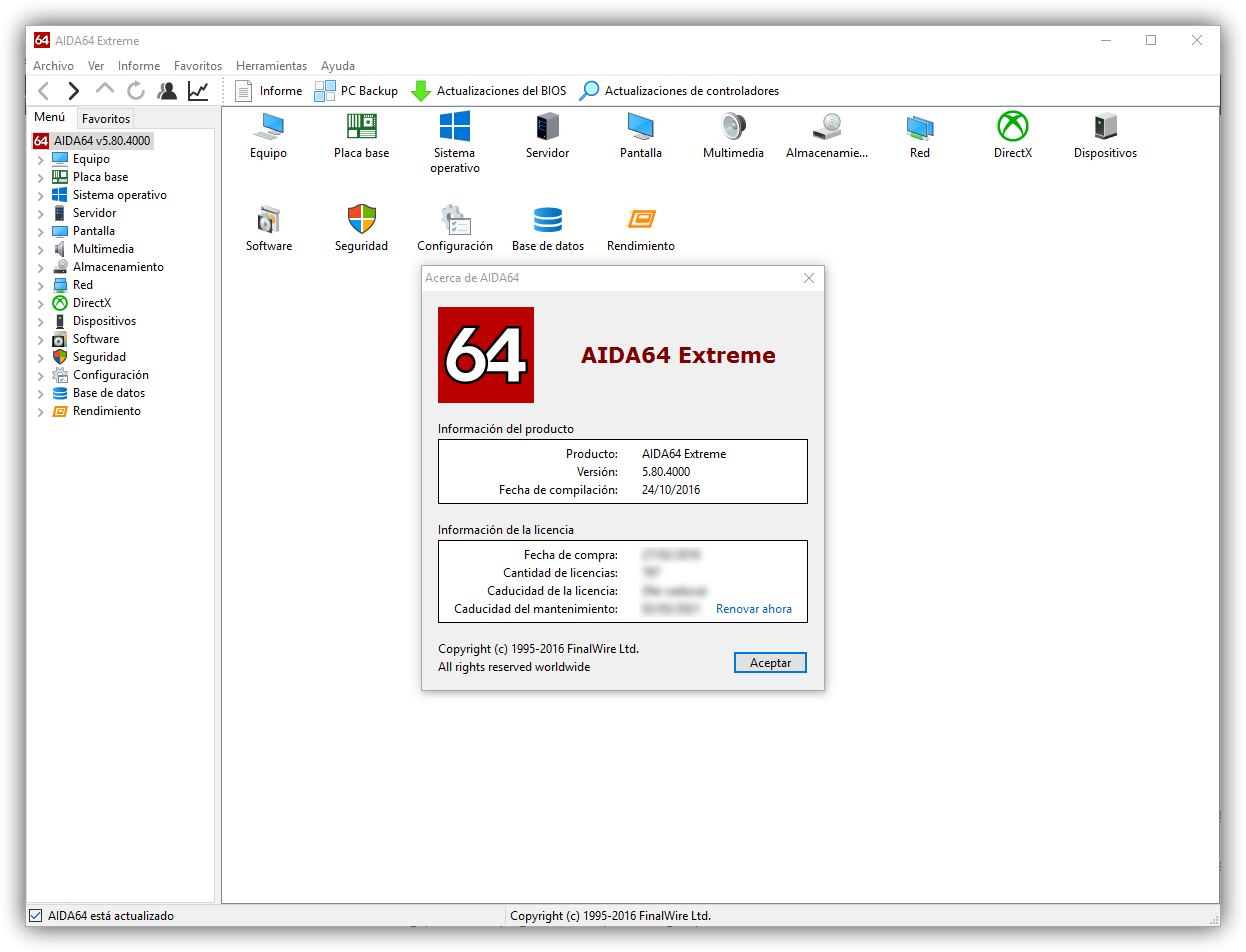Select the Sistema operativo Windows icon
The height and width of the screenshot is (952, 1246).
(x=454, y=126)
